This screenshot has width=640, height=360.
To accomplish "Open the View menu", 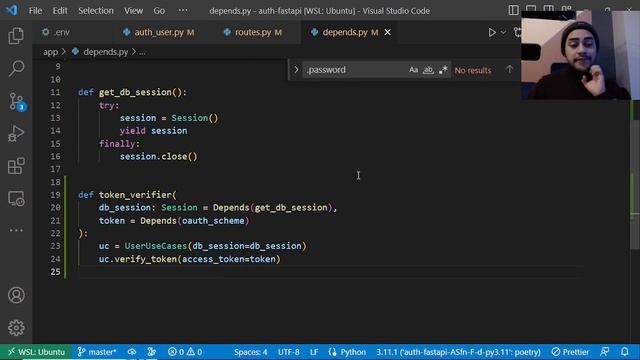I will (x=133, y=11).
